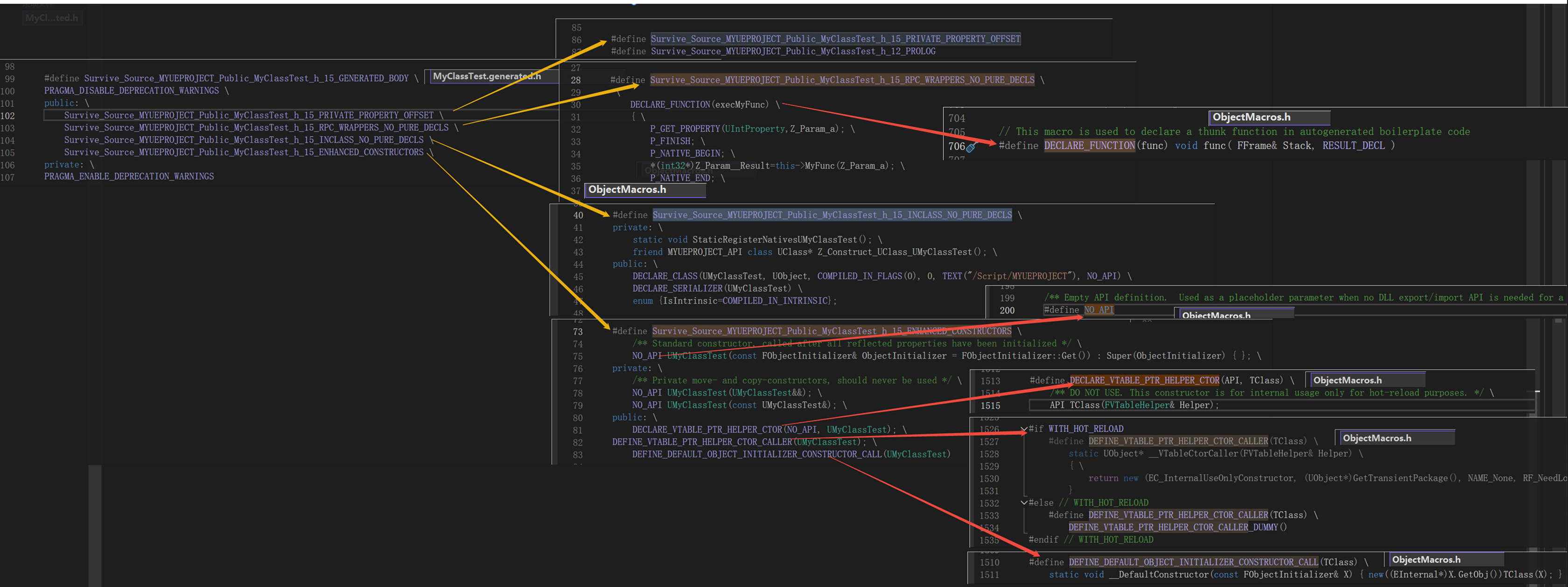Click RPC_WRAPPERS_NO_PURE_DECLS macro on line 103
The image size is (1568, 587).
(x=256, y=128)
